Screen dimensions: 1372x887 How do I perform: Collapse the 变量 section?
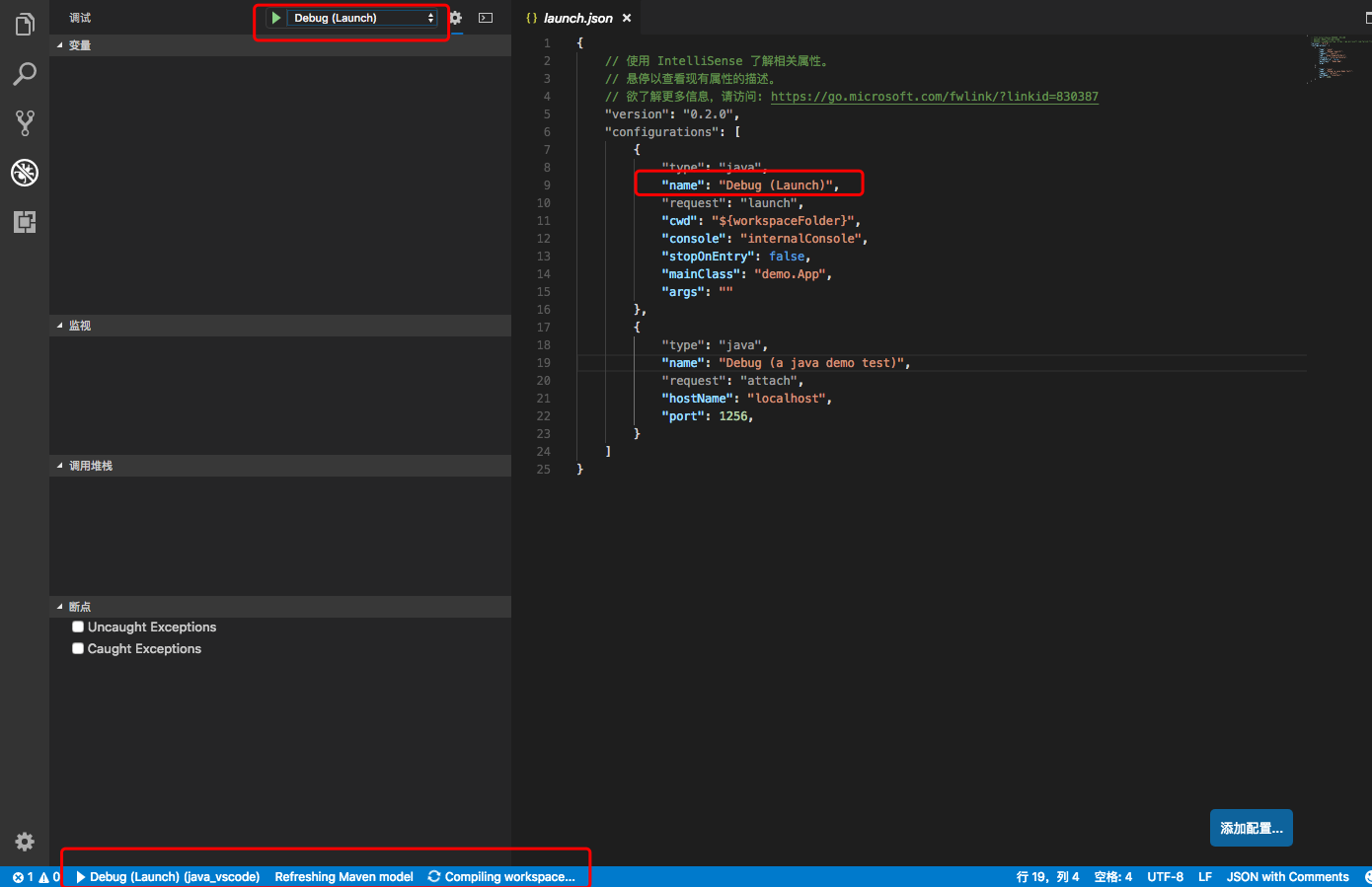tap(280, 45)
